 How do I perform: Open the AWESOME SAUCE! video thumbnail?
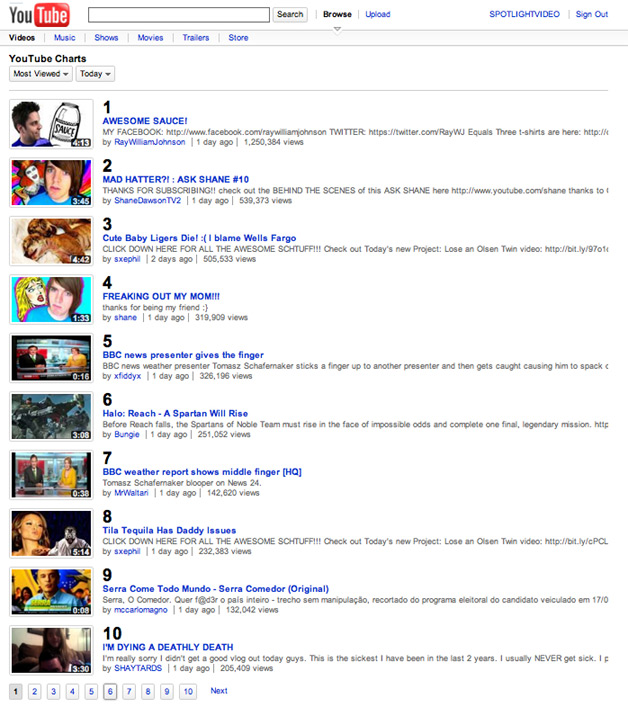point(51,124)
